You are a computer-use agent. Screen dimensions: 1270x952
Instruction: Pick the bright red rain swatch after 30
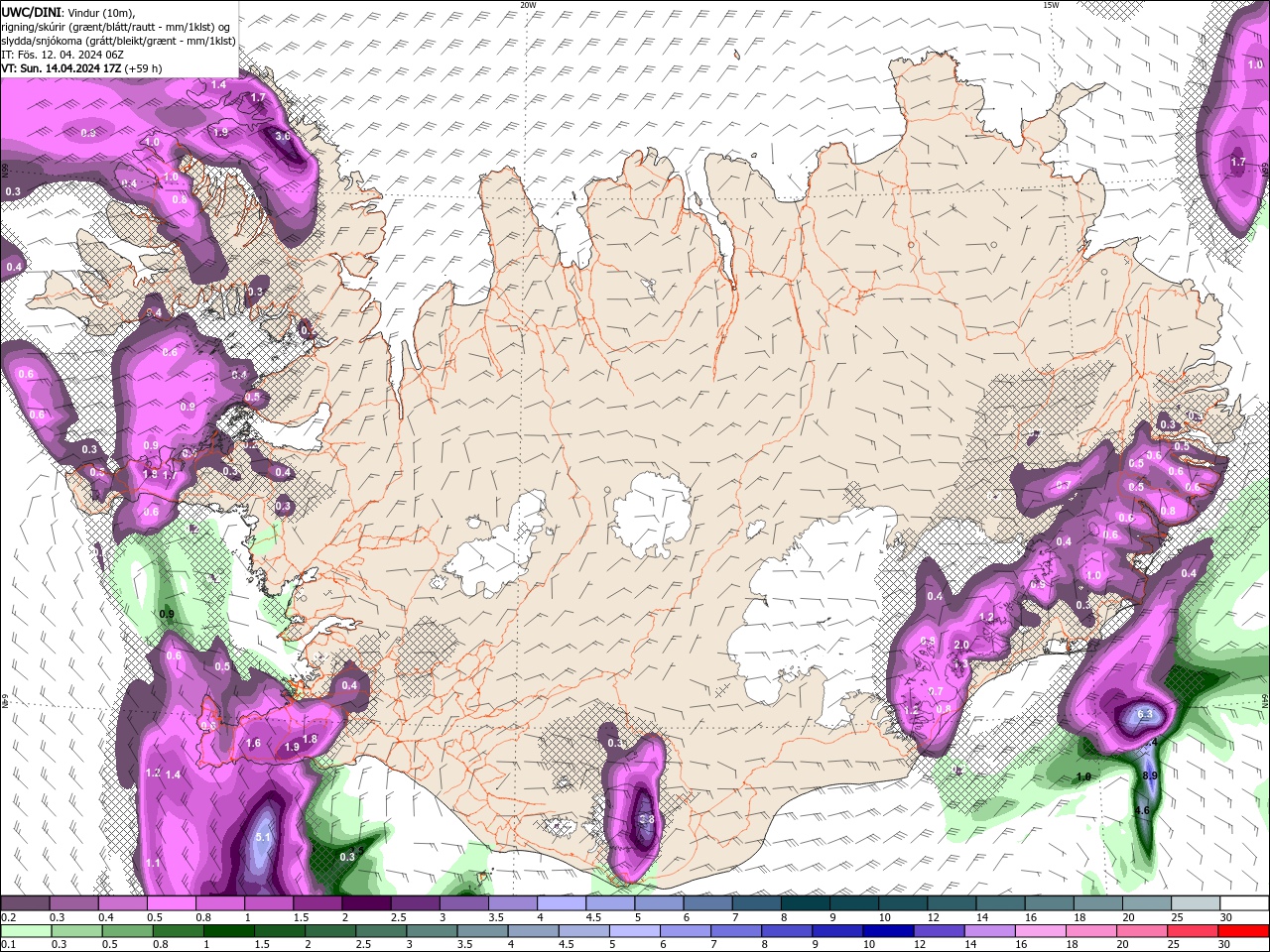tap(1243, 930)
